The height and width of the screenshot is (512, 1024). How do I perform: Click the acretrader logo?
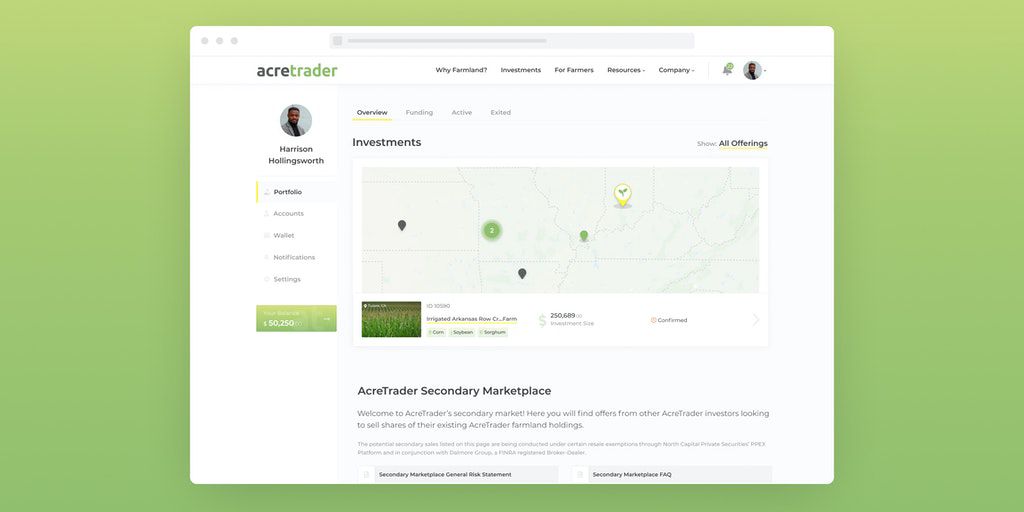tap(297, 71)
